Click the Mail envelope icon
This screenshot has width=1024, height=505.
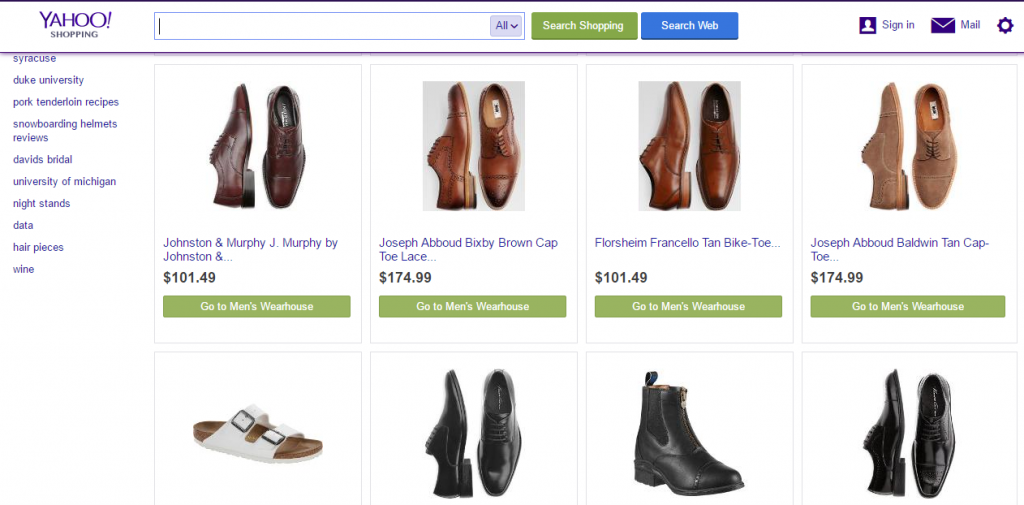click(x=943, y=25)
